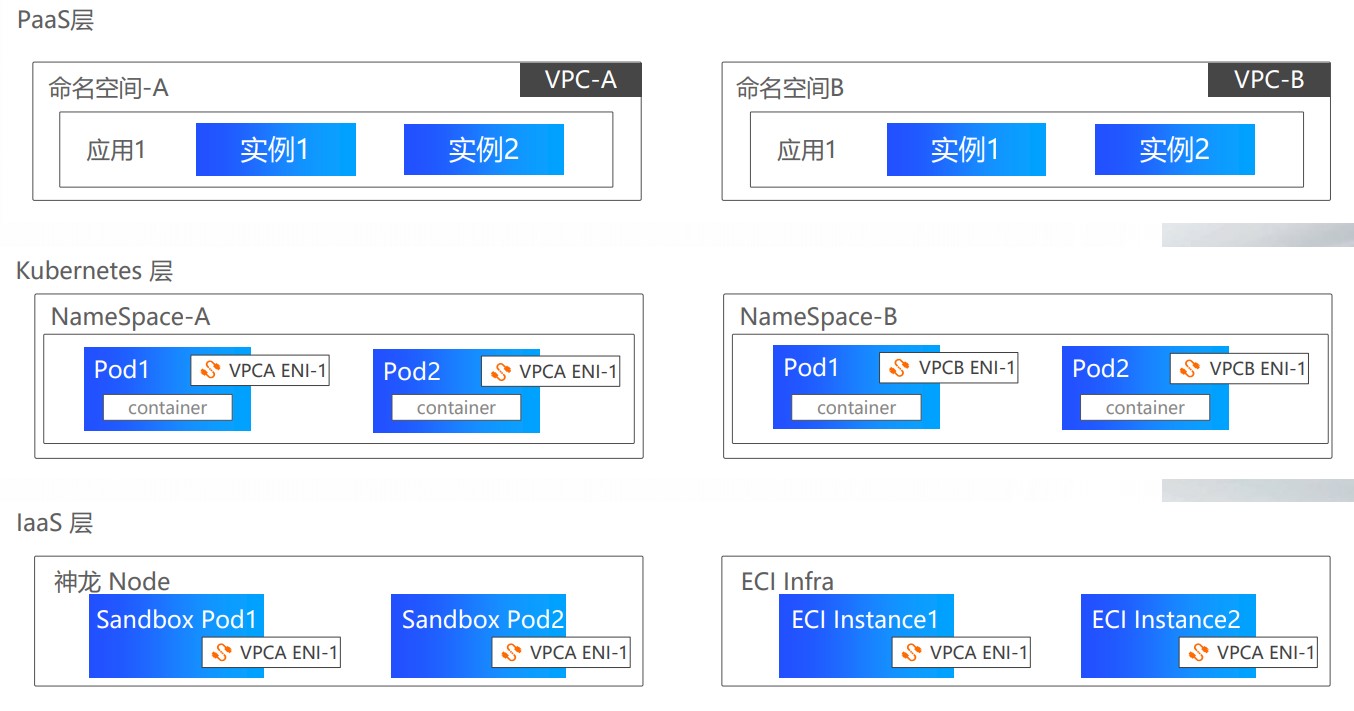Click the ECI Instance1 block
The height and width of the screenshot is (711, 1354).
[x=866, y=636]
